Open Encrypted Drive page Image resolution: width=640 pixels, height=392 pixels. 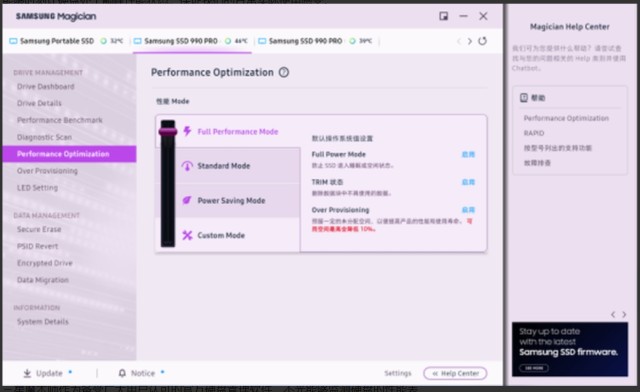click(44, 263)
